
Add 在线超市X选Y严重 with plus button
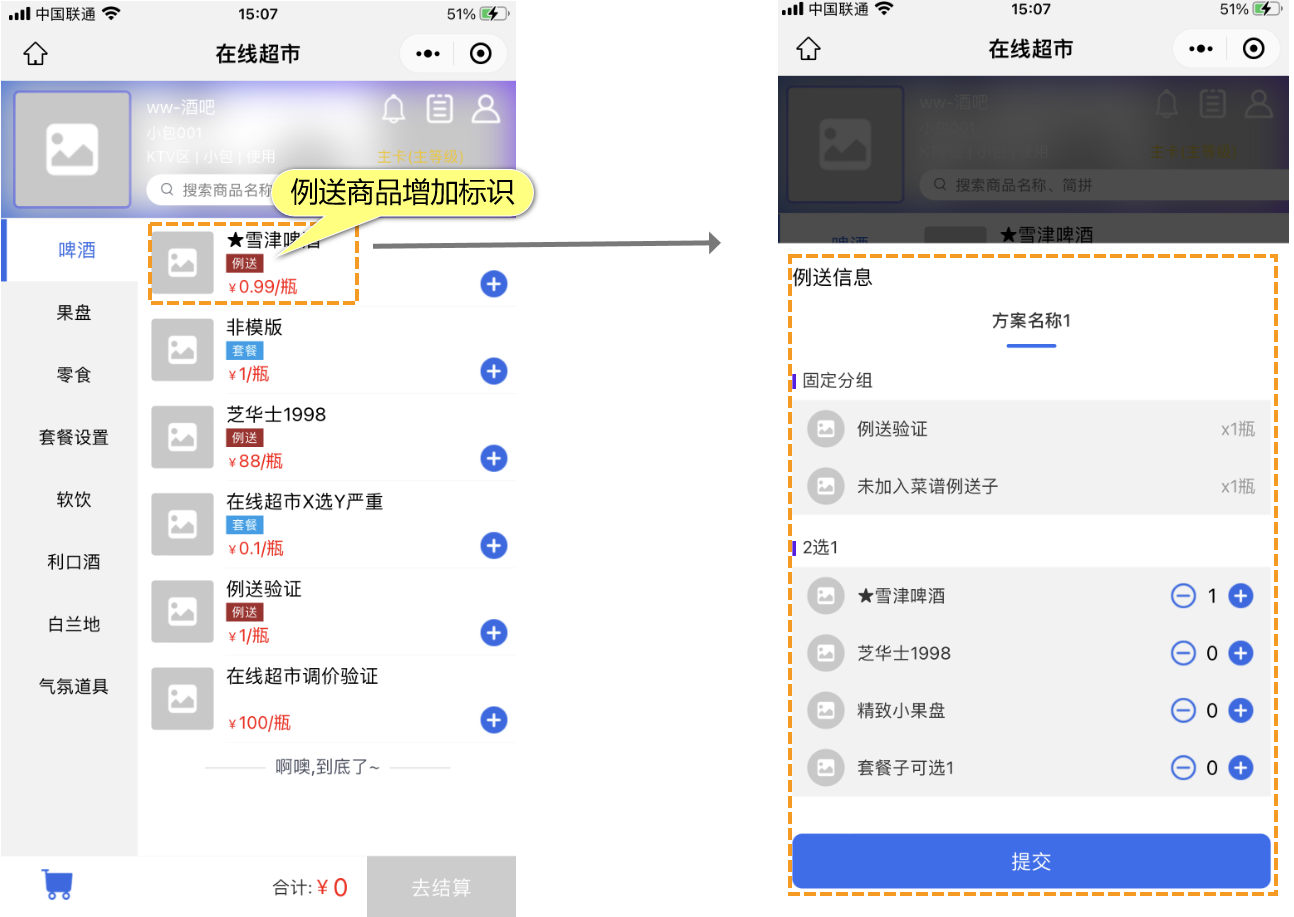pyautogui.click(x=494, y=545)
